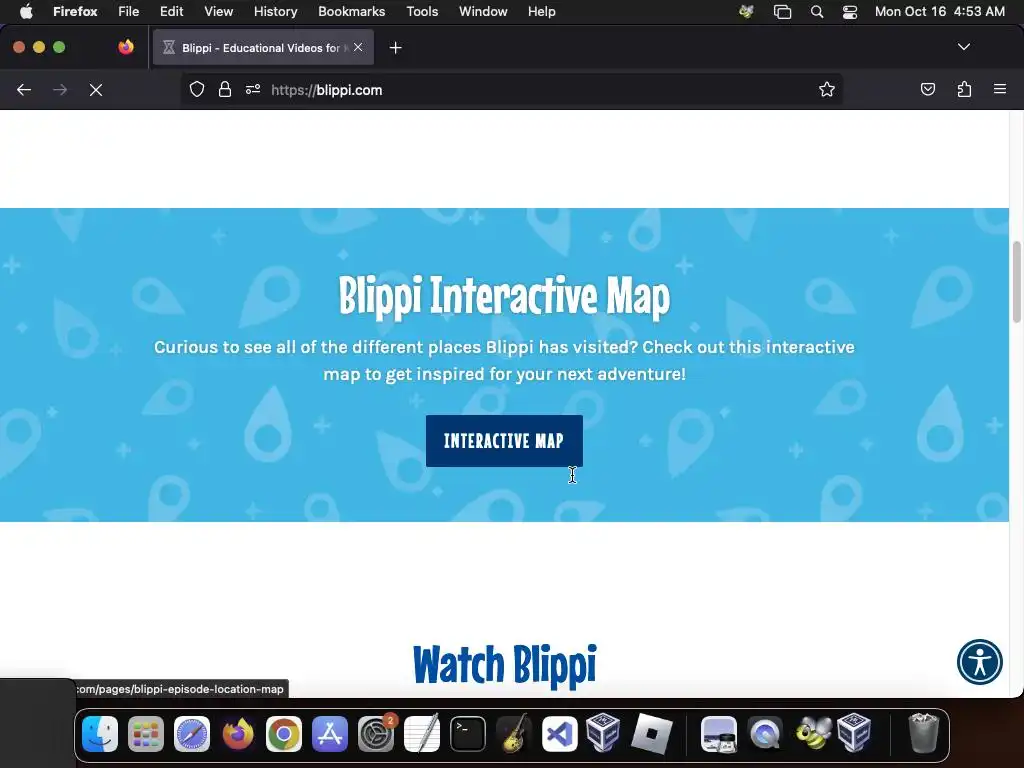Launch Roblox from the Dock
1024x768 pixels.
652,734
